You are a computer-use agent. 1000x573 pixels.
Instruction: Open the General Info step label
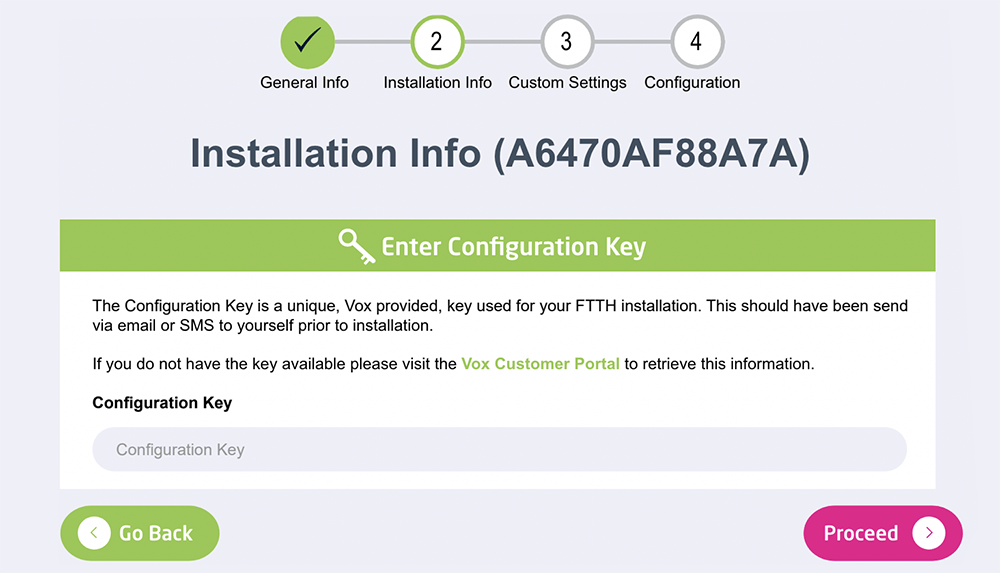coord(304,83)
